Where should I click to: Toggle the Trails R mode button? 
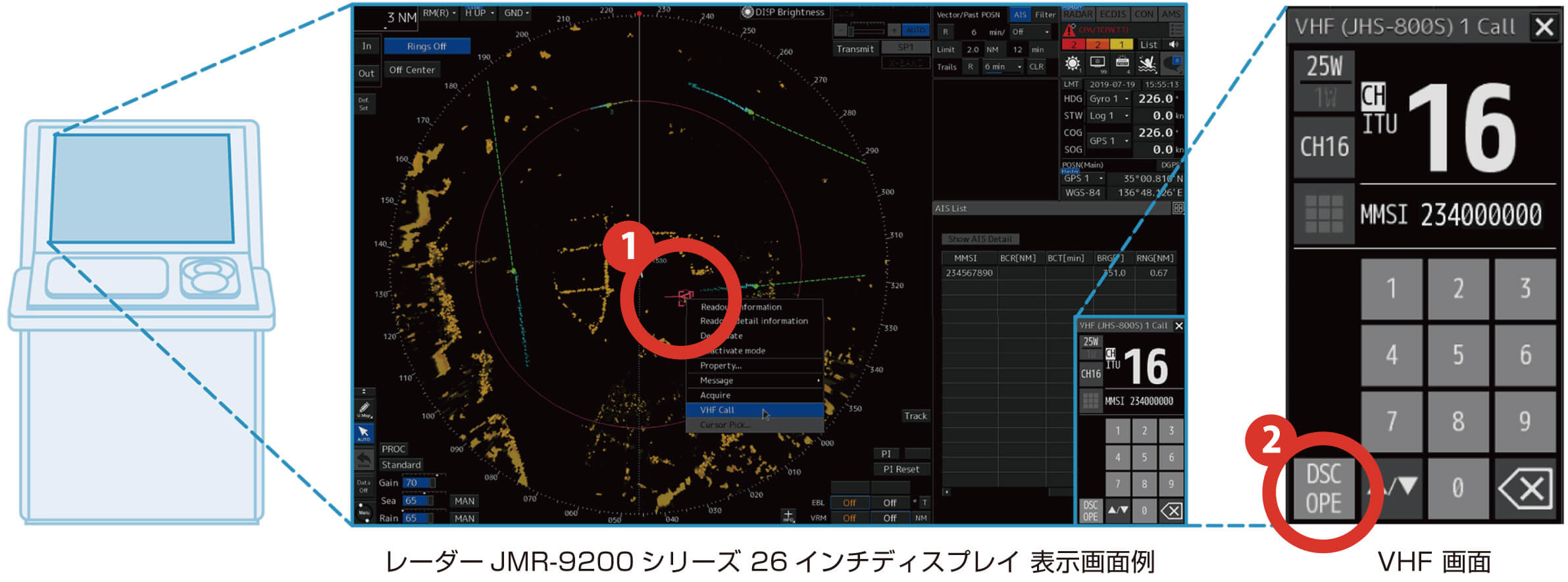click(970, 66)
